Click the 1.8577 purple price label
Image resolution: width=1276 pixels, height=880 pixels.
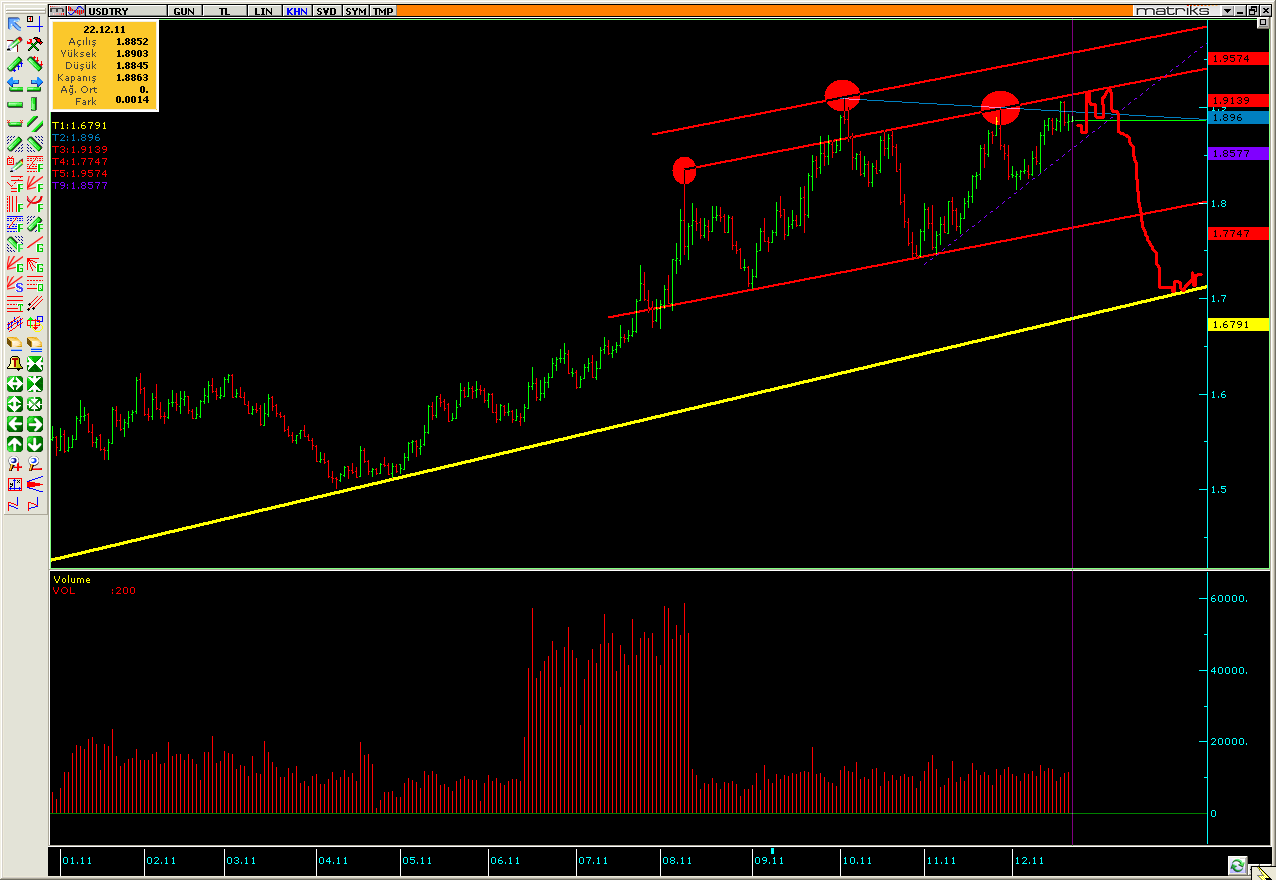pyautogui.click(x=1238, y=154)
